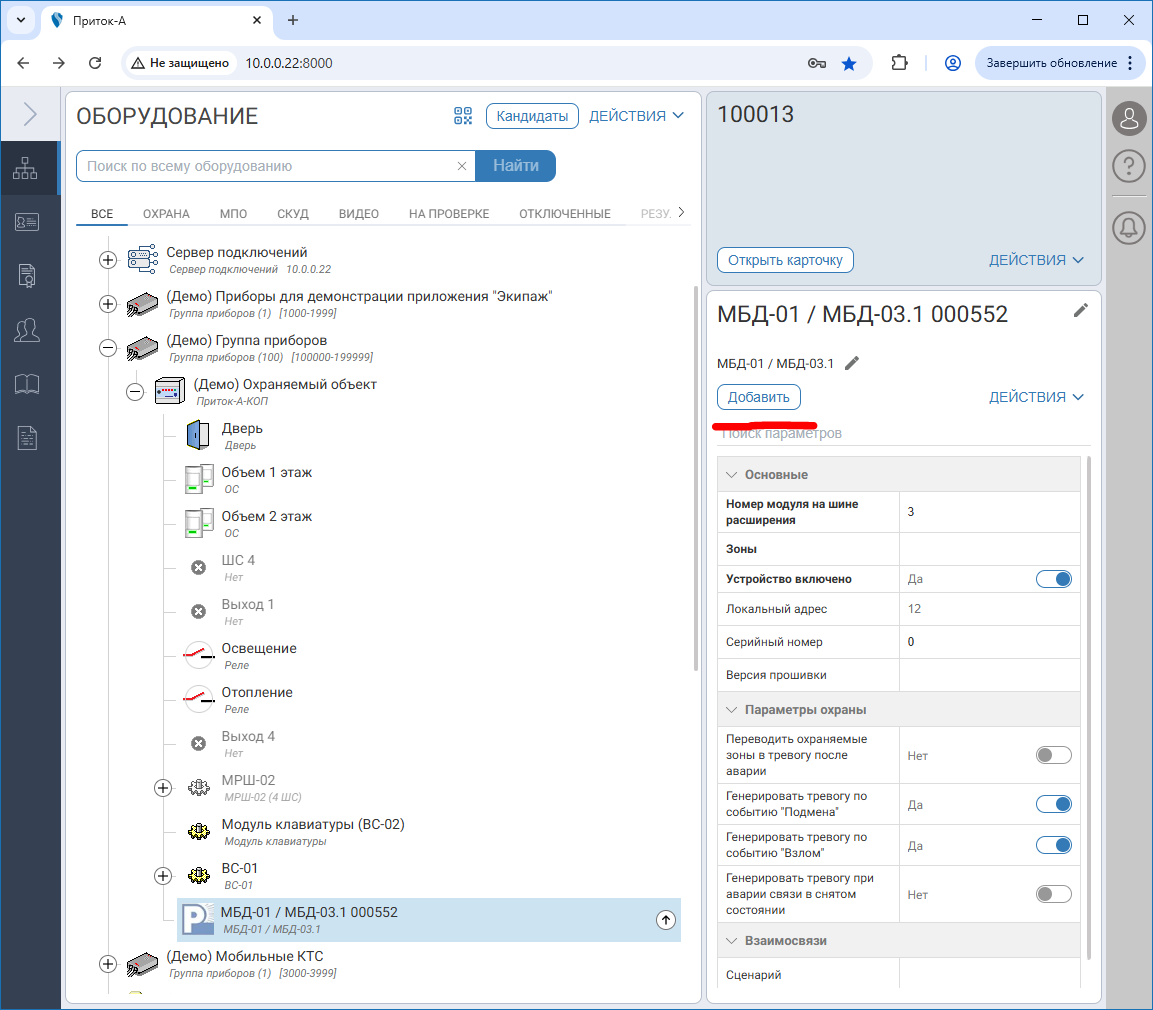Open the ДЕЙСТВИЯ dropdown in equipment header
The image size is (1153, 1010).
[x=636, y=116]
